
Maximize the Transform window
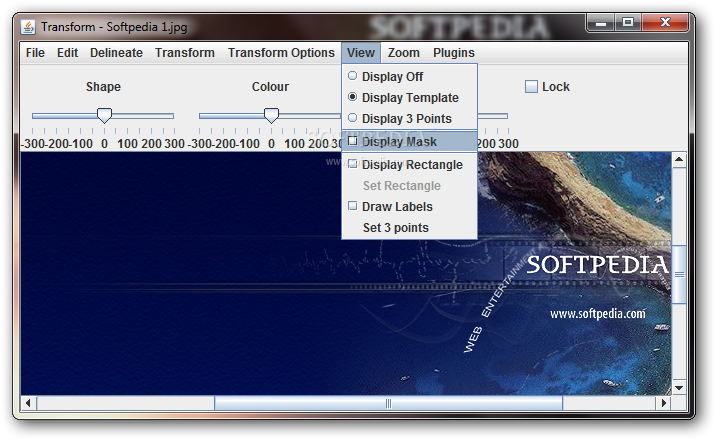628,23
